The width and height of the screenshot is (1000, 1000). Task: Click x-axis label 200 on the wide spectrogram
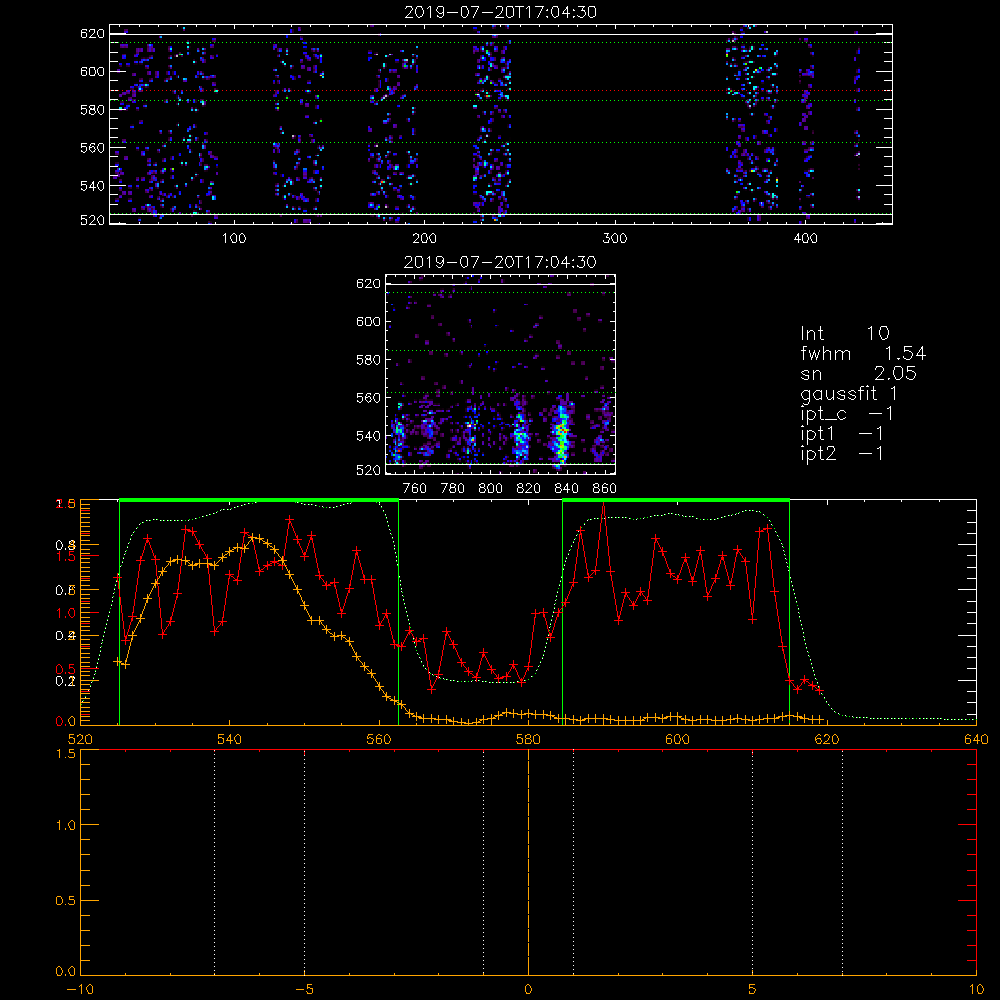click(424, 239)
